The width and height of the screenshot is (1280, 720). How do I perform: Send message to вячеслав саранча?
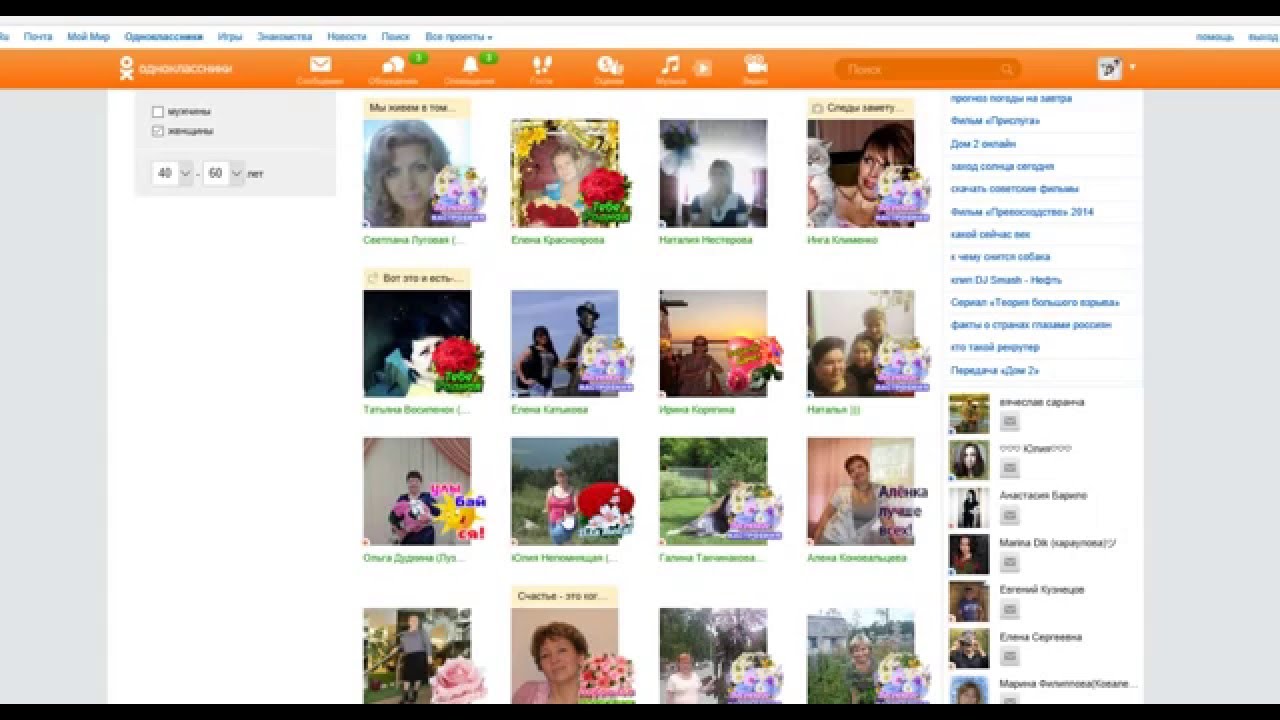1010,421
